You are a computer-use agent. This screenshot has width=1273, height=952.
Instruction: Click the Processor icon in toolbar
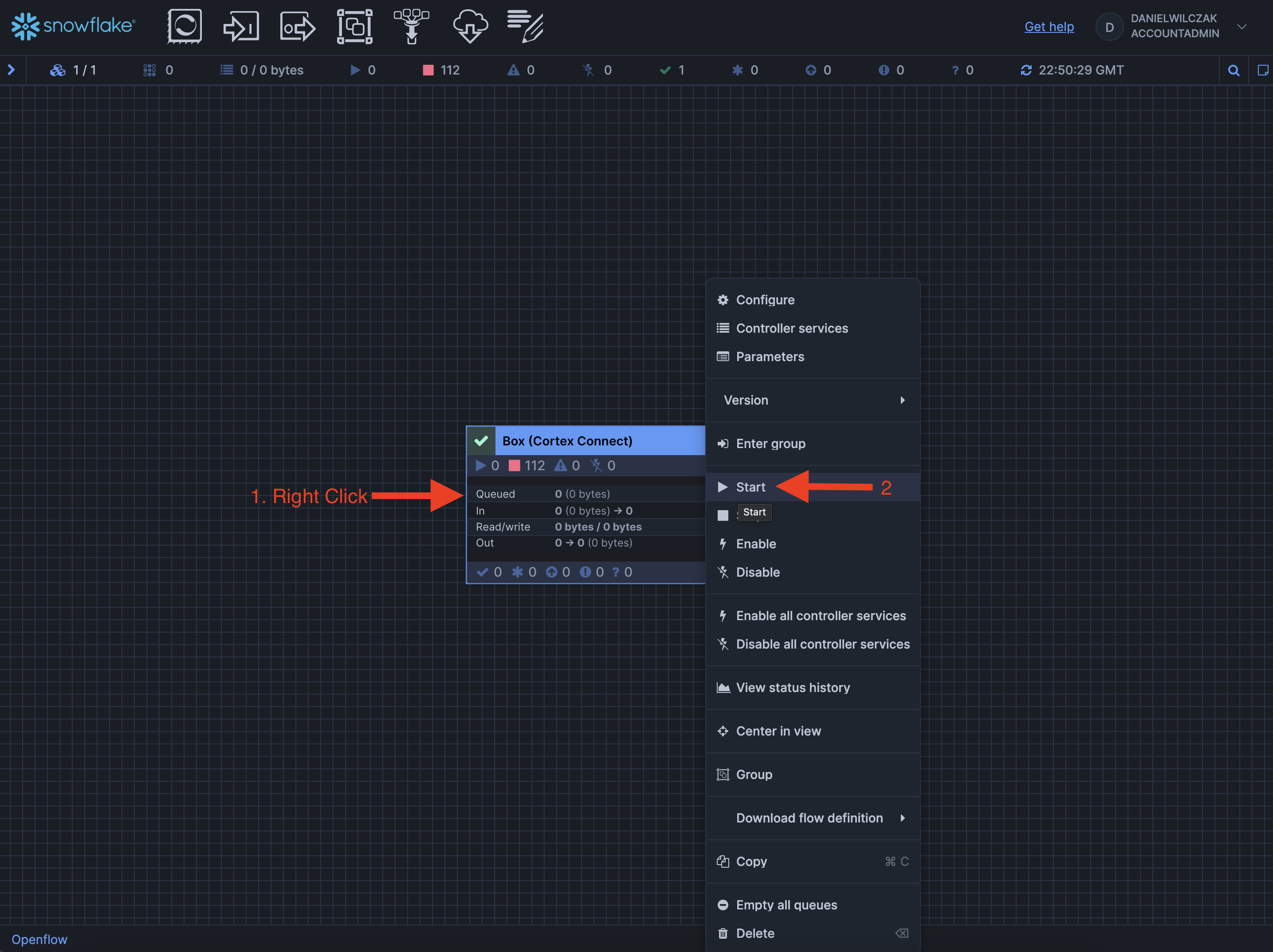[184, 26]
